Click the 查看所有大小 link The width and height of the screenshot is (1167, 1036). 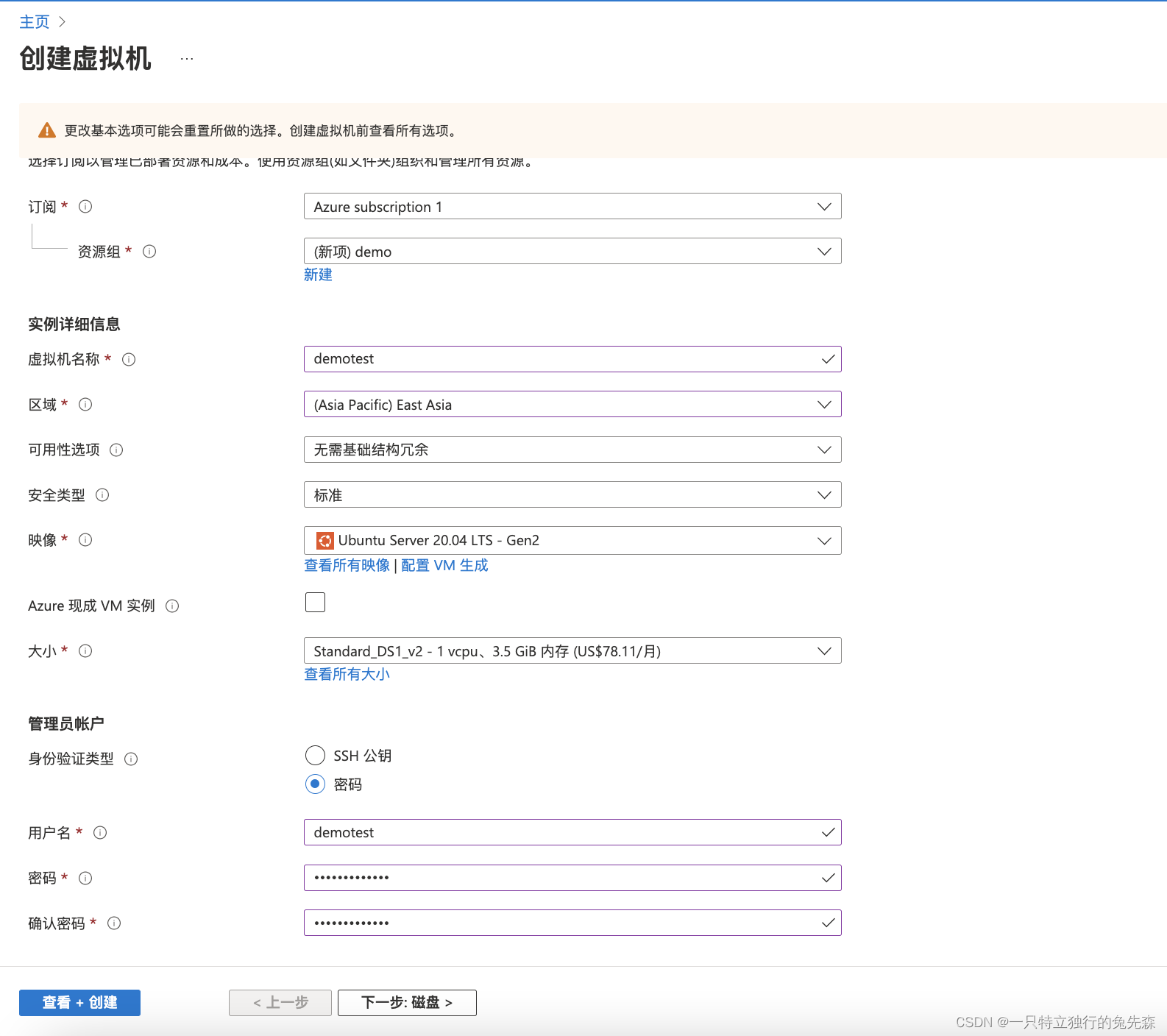(347, 674)
